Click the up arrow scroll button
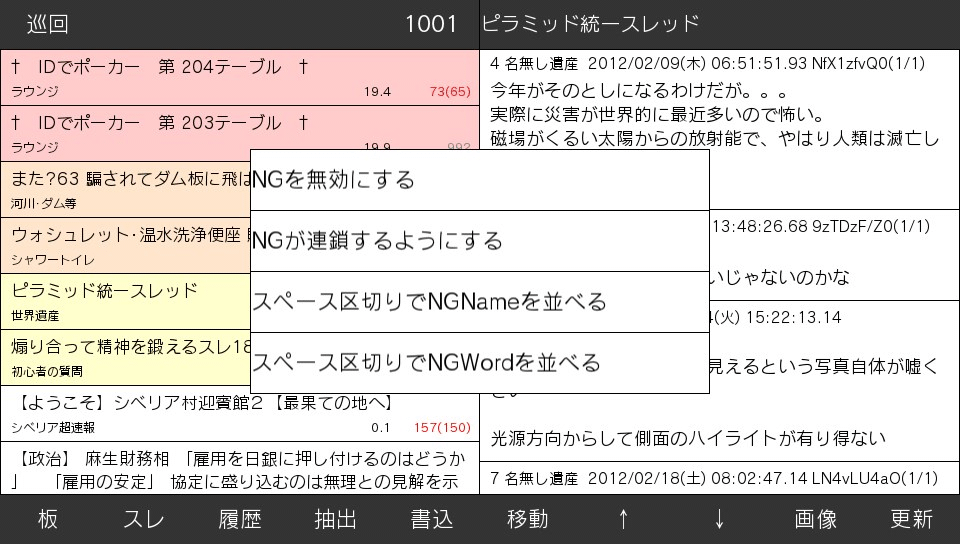Image resolution: width=960 pixels, height=544 pixels. 624,519
